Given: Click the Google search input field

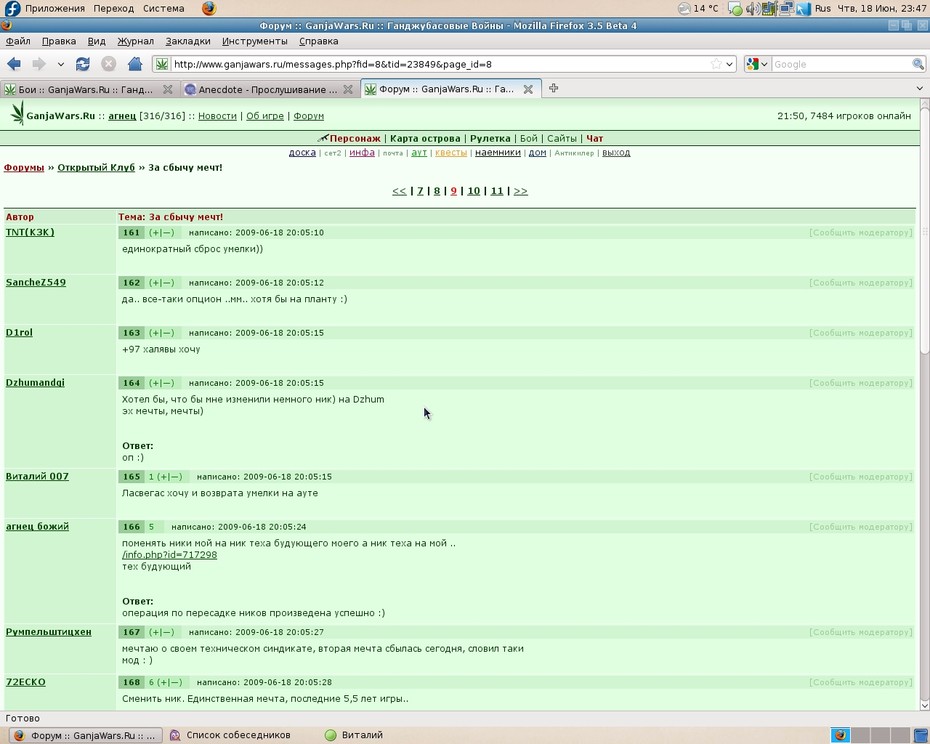Looking at the screenshot, I should point(841,64).
